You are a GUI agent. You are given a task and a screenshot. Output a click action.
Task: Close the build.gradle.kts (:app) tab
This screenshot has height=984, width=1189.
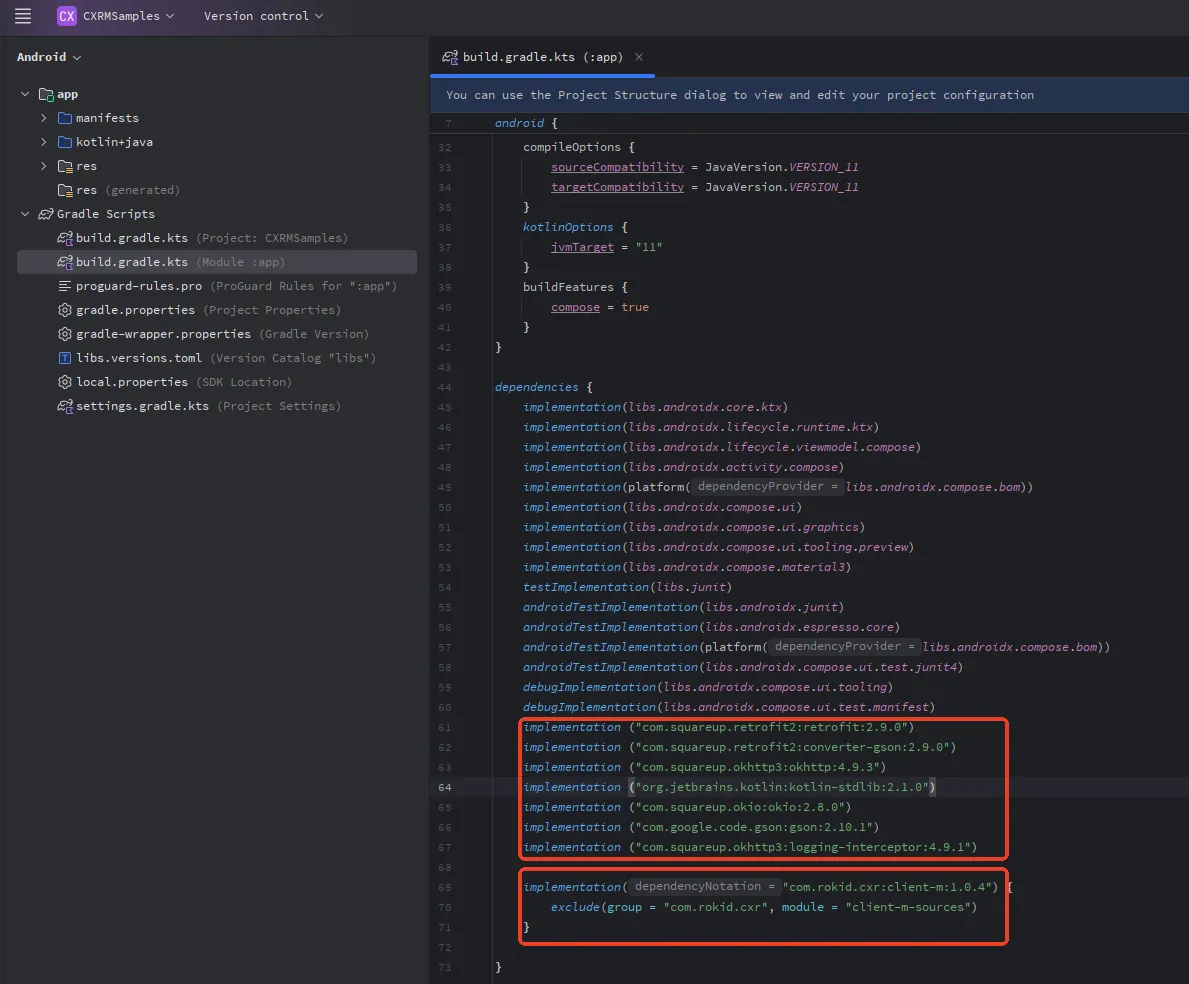(639, 57)
